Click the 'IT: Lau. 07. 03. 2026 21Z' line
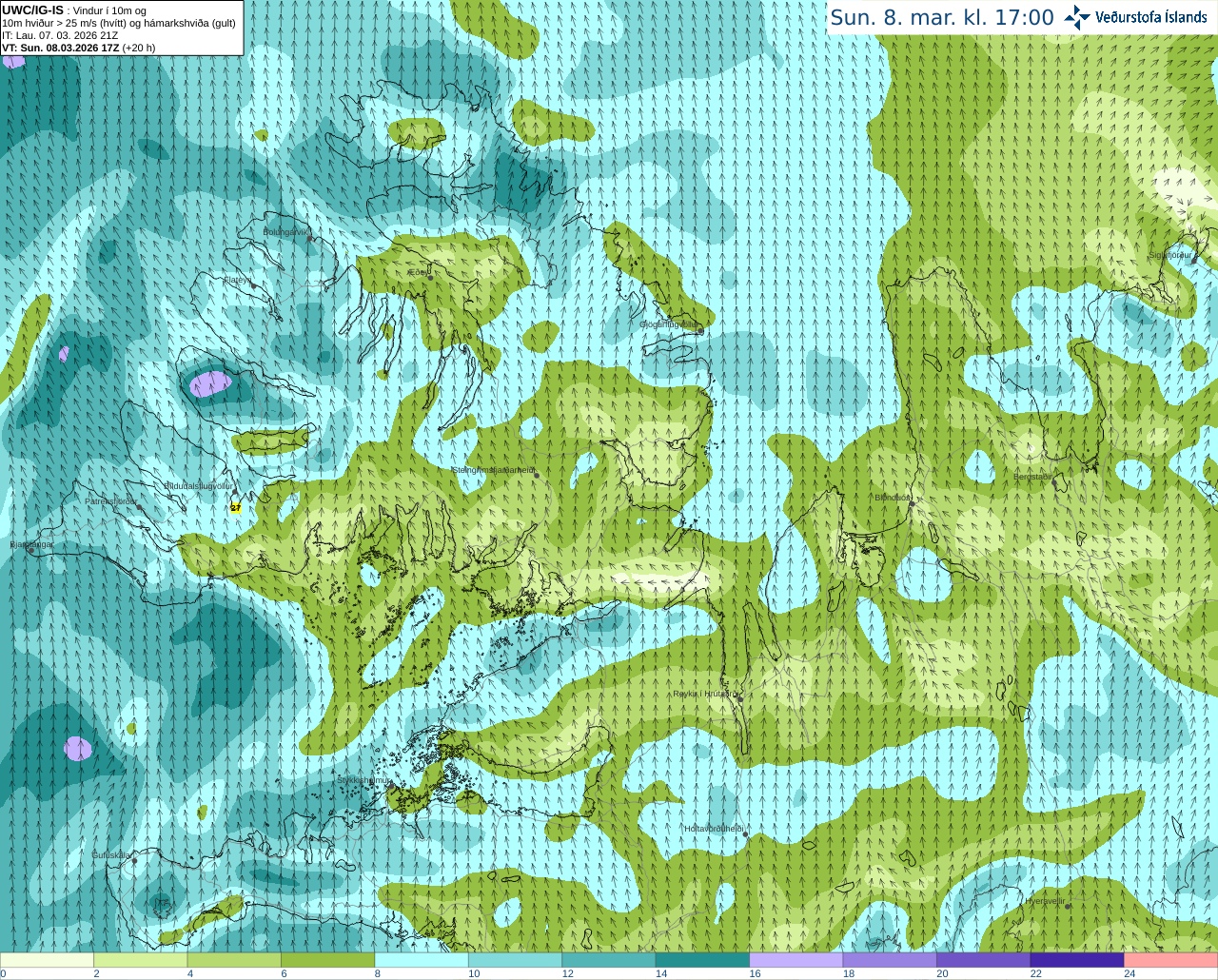 click(60, 35)
